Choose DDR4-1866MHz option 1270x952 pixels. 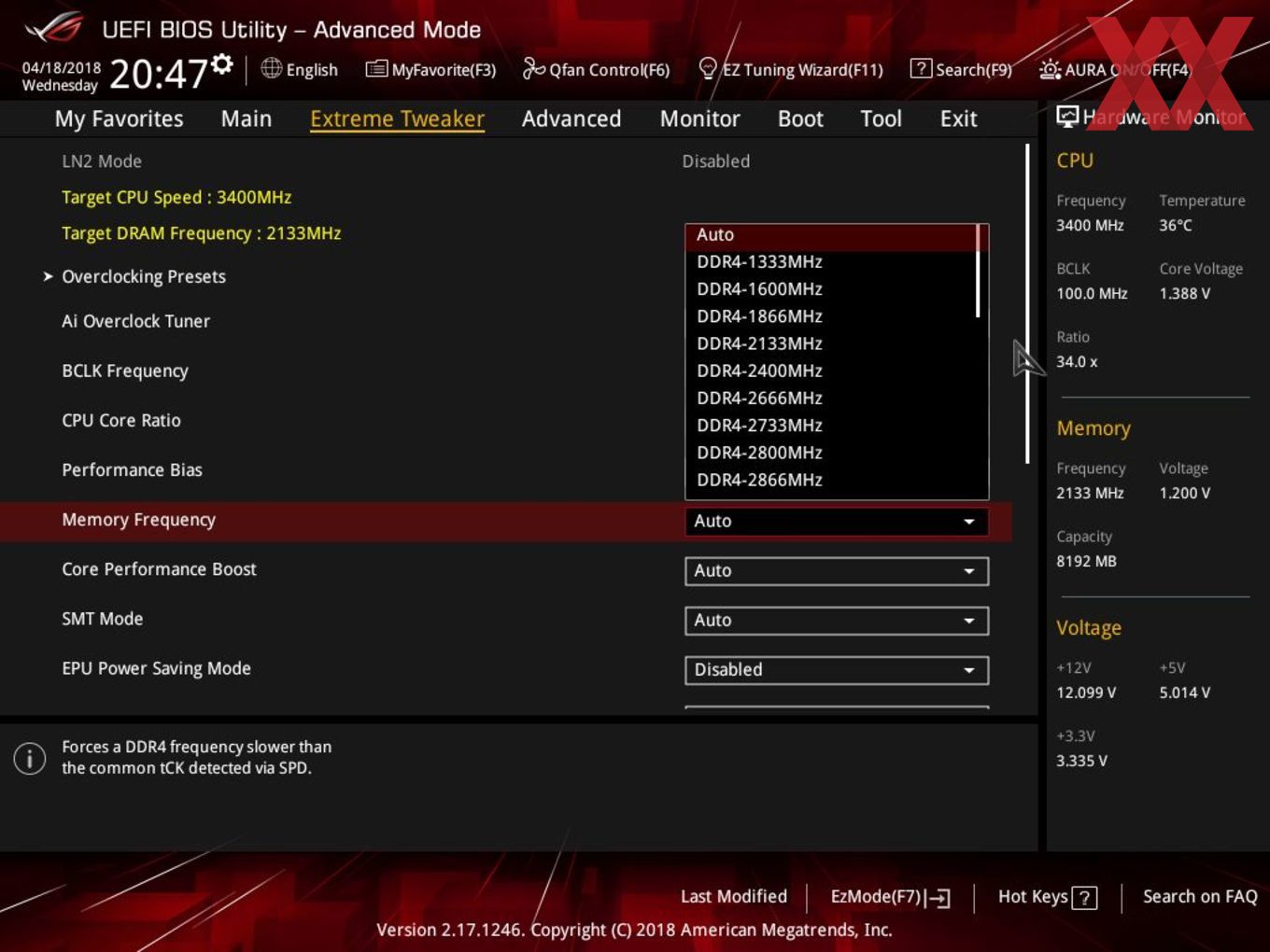(x=830, y=315)
